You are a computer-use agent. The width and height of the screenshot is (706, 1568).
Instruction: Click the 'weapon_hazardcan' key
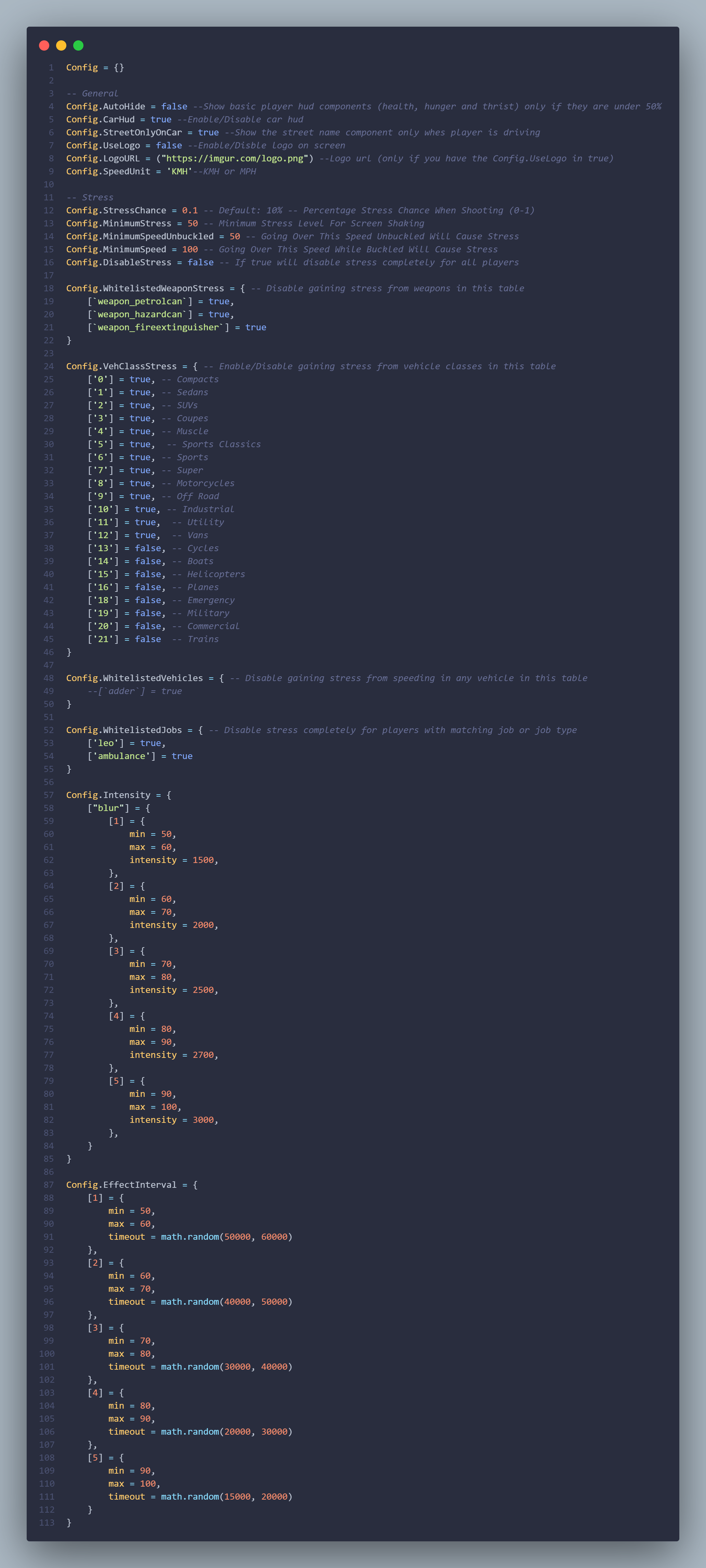point(140,314)
